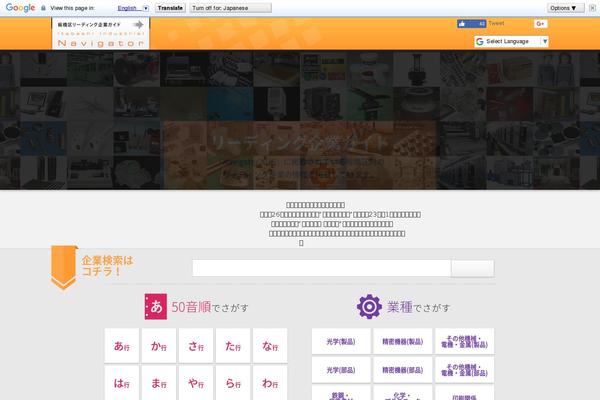Click the pink あ notebook icon
The image size is (600, 400).
(156, 307)
